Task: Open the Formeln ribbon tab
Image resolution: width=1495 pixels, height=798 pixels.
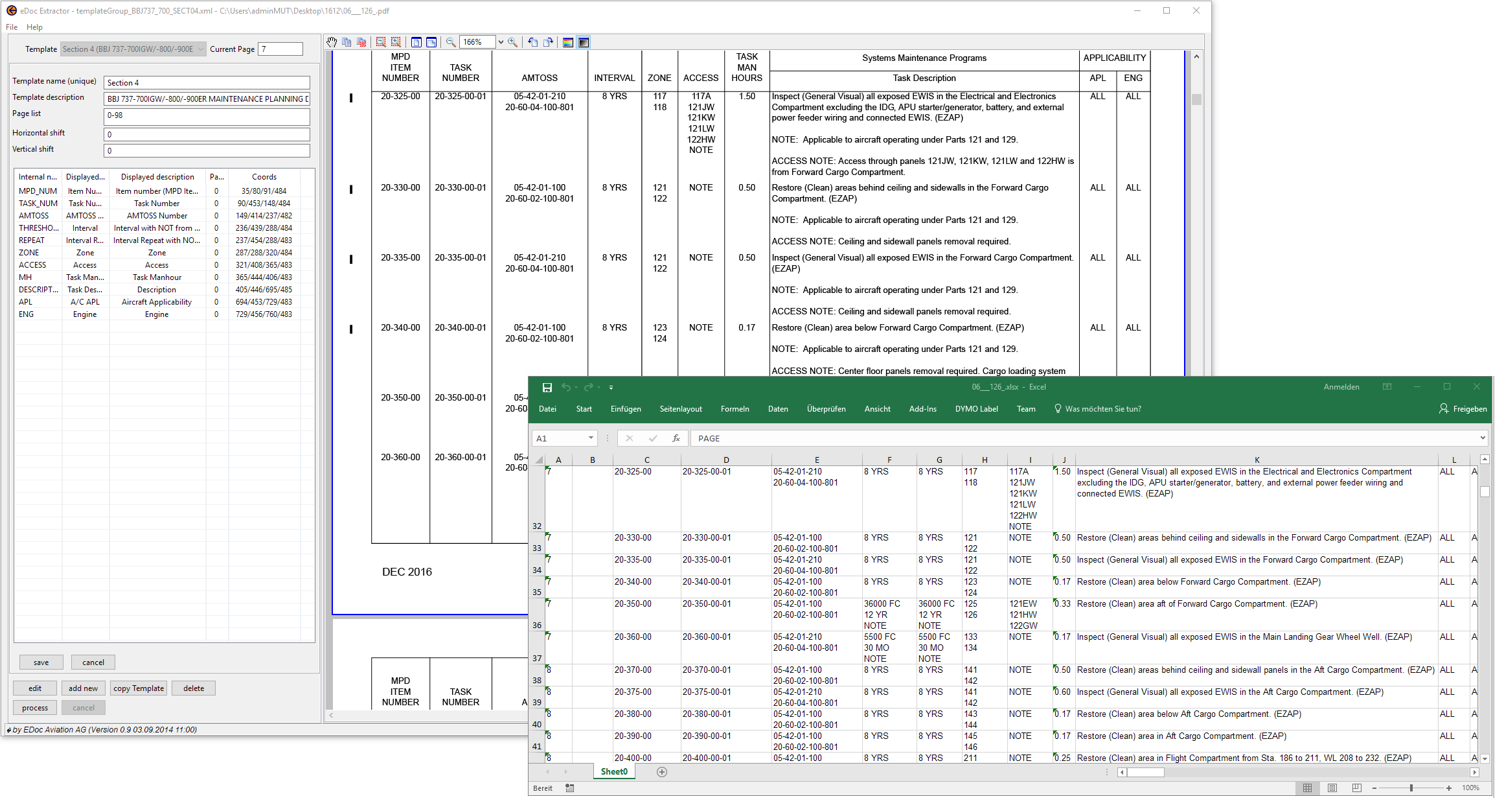Action: (735, 409)
